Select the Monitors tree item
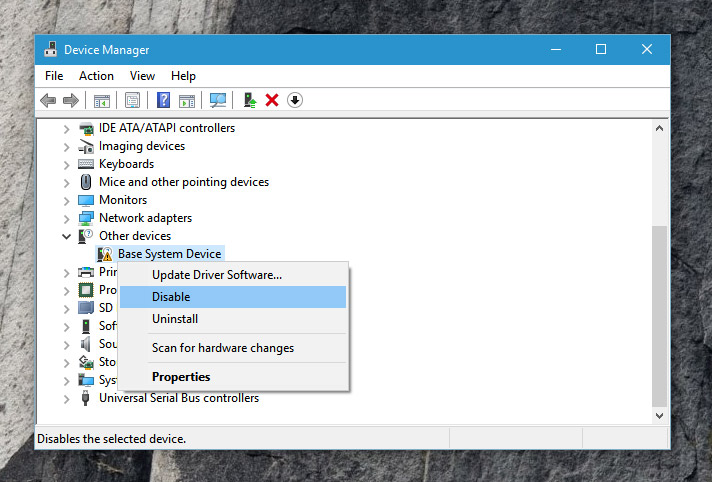 (123, 200)
